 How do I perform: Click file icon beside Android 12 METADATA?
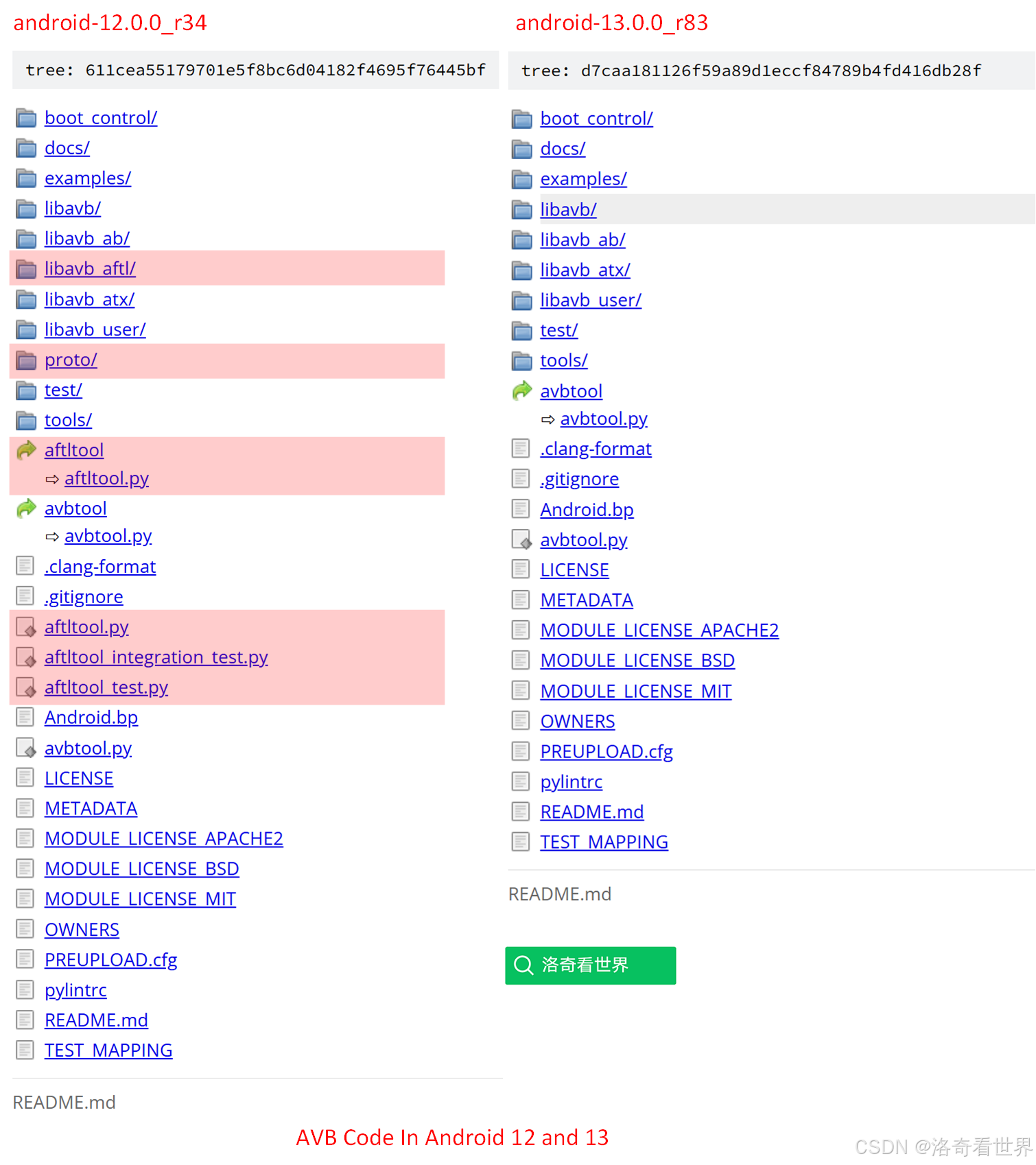pos(25,808)
